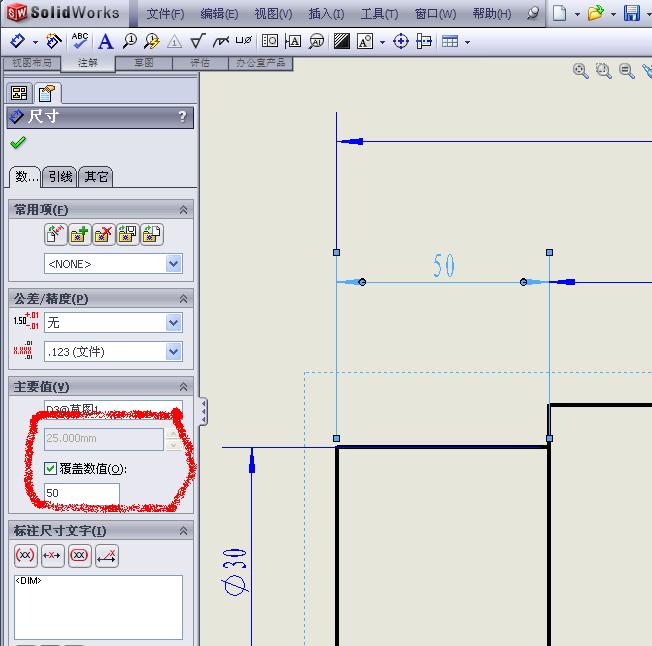
Task: Apply default attributes favorite icon
Action: [x=55, y=234]
